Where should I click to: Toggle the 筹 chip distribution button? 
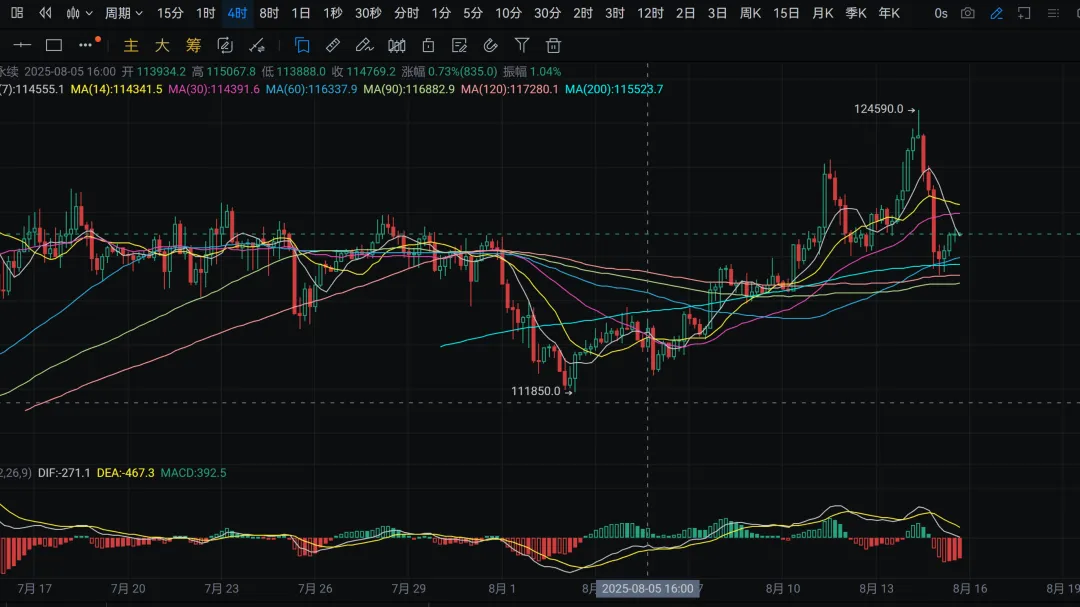[x=194, y=45]
